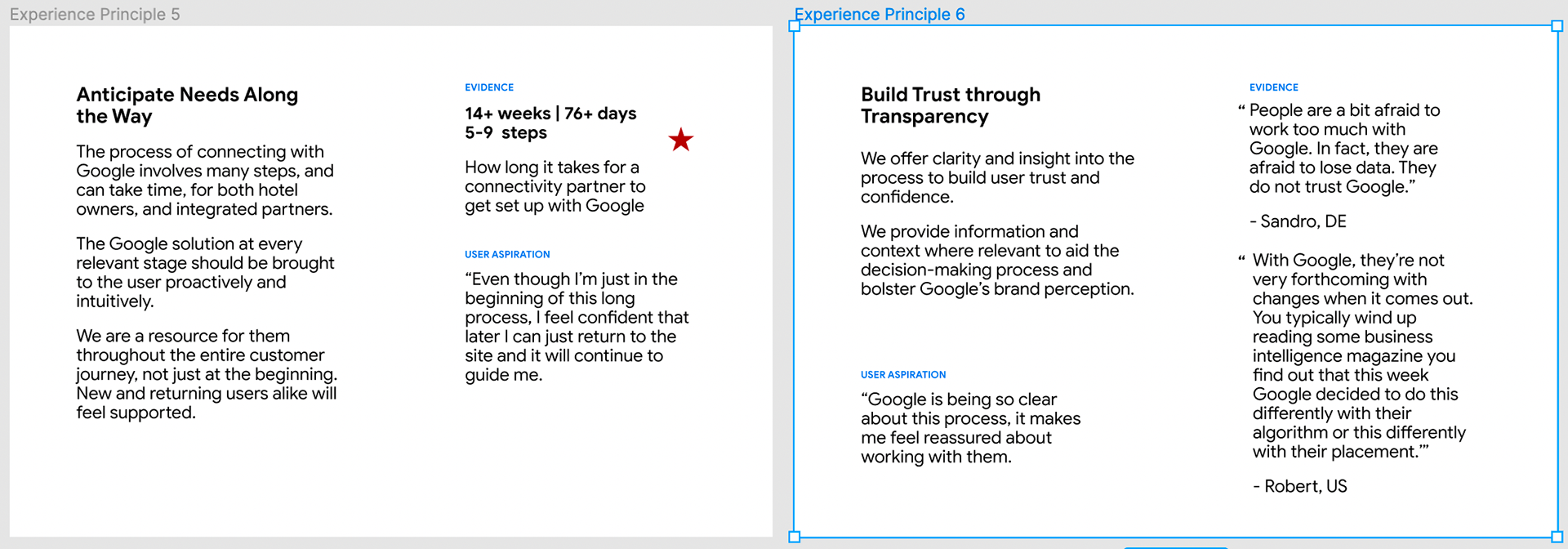Click the EVIDENCE label in Principle 5
The image size is (1568, 549).
pos(489,87)
